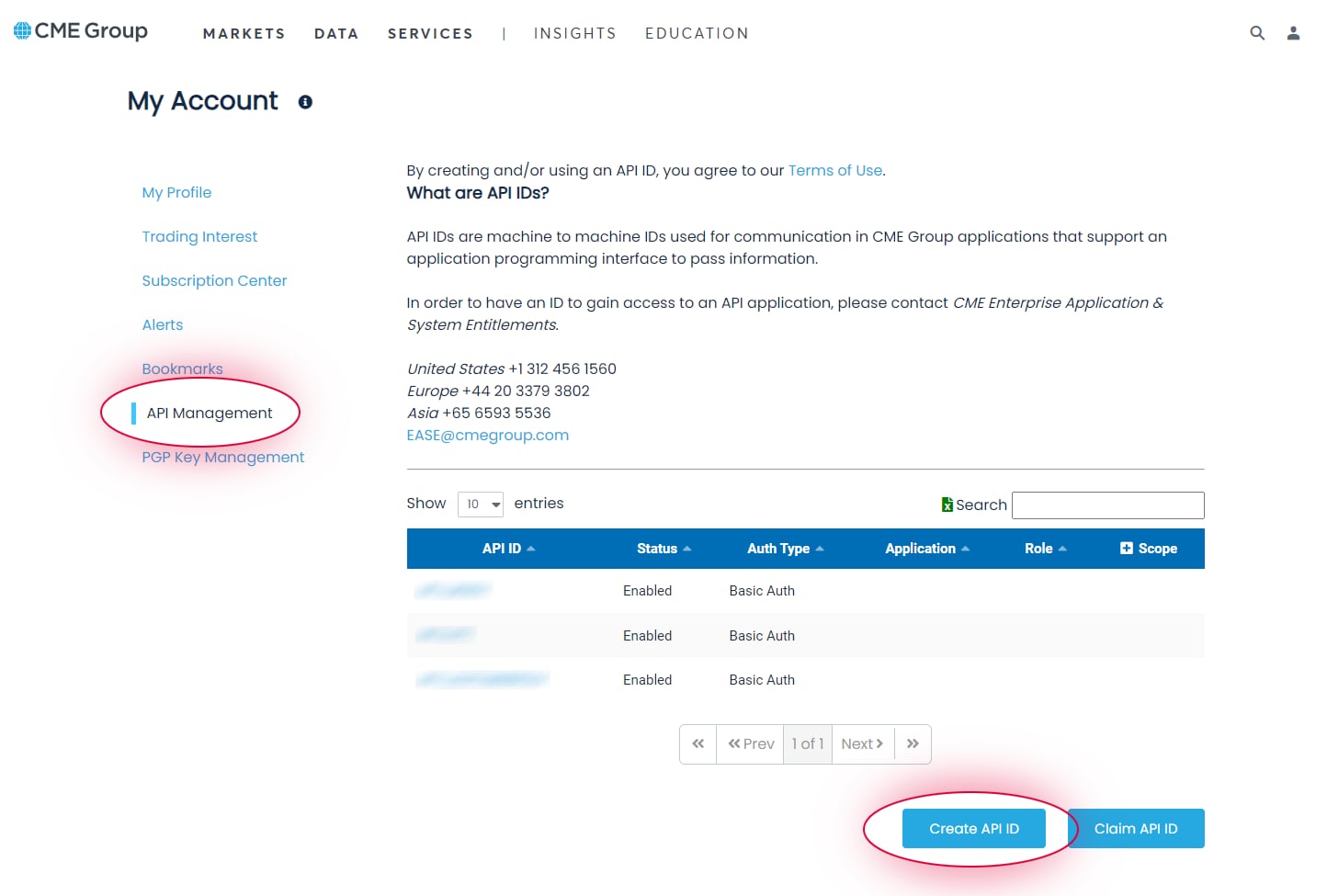Click the CME Group globe logo

(23, 31)
